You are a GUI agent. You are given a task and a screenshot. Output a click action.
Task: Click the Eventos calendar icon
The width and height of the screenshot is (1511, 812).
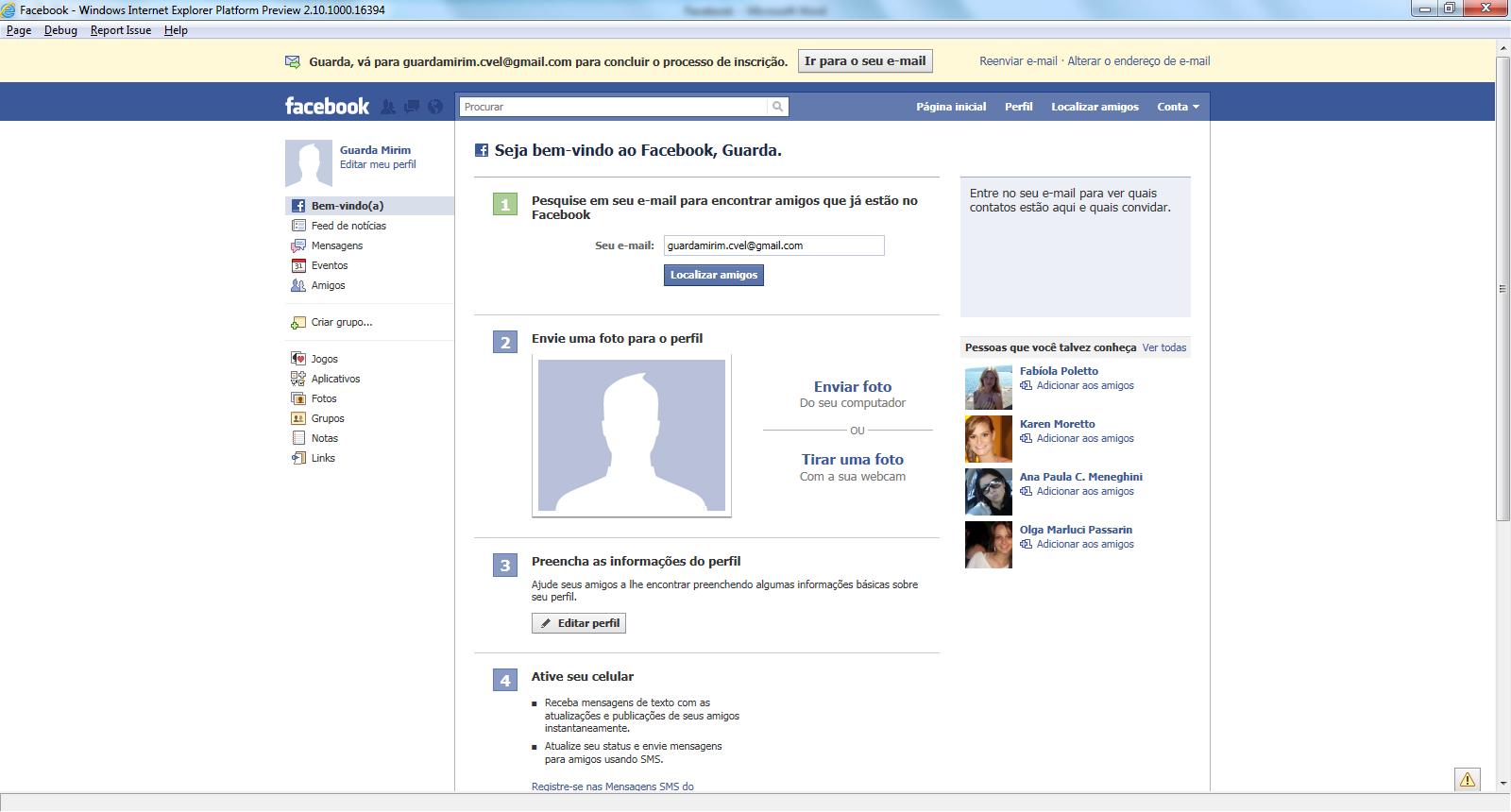click(x=298, y=265)
